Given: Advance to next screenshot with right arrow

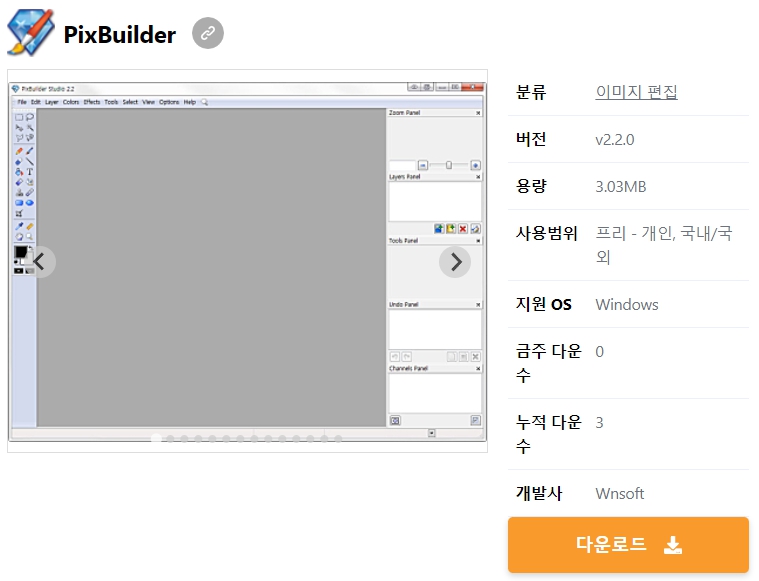Looking at the screenshot, I should tap(455, 262).
